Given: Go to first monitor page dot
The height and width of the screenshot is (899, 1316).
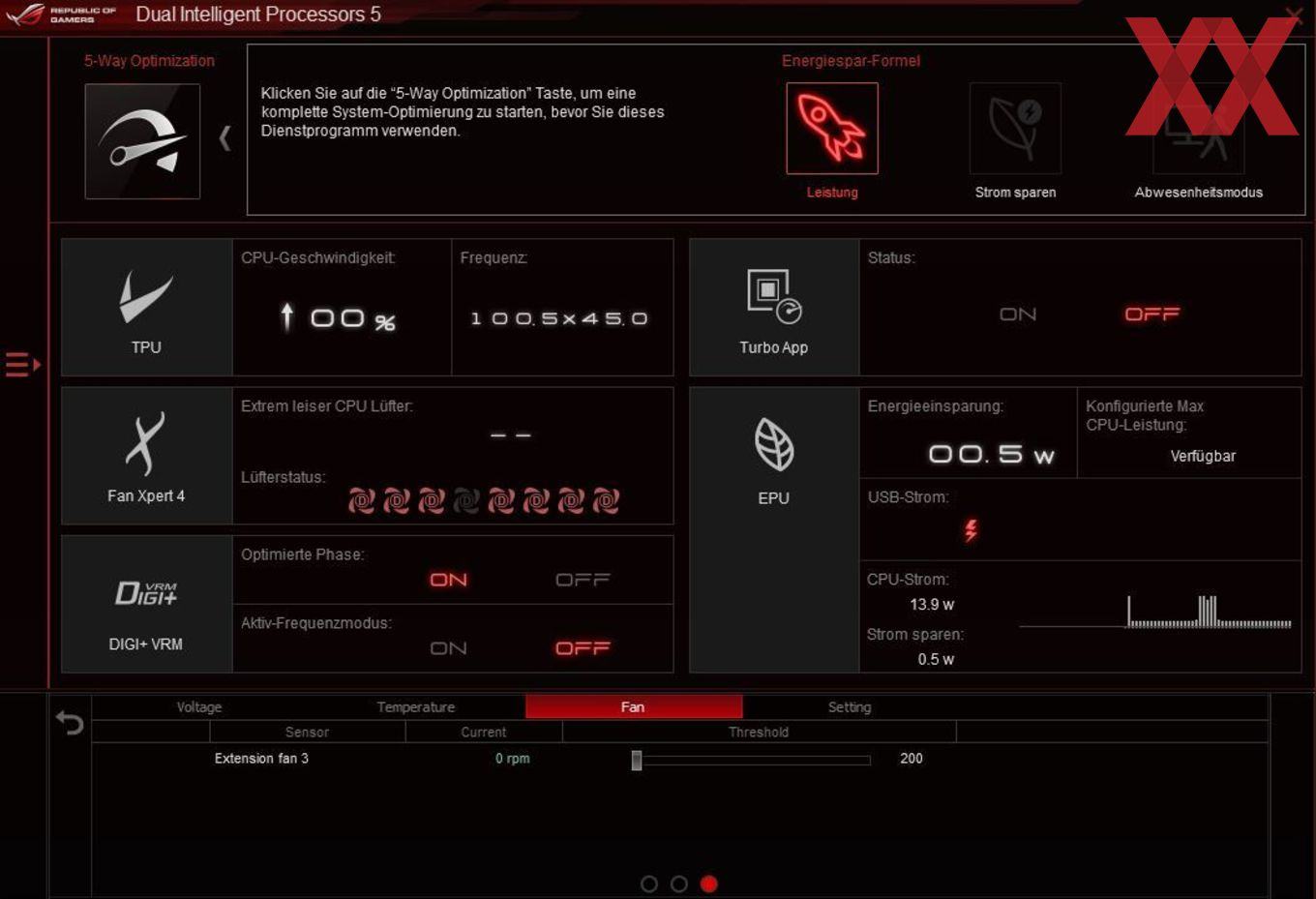Looking at the screenshot, I should (649, 884).
